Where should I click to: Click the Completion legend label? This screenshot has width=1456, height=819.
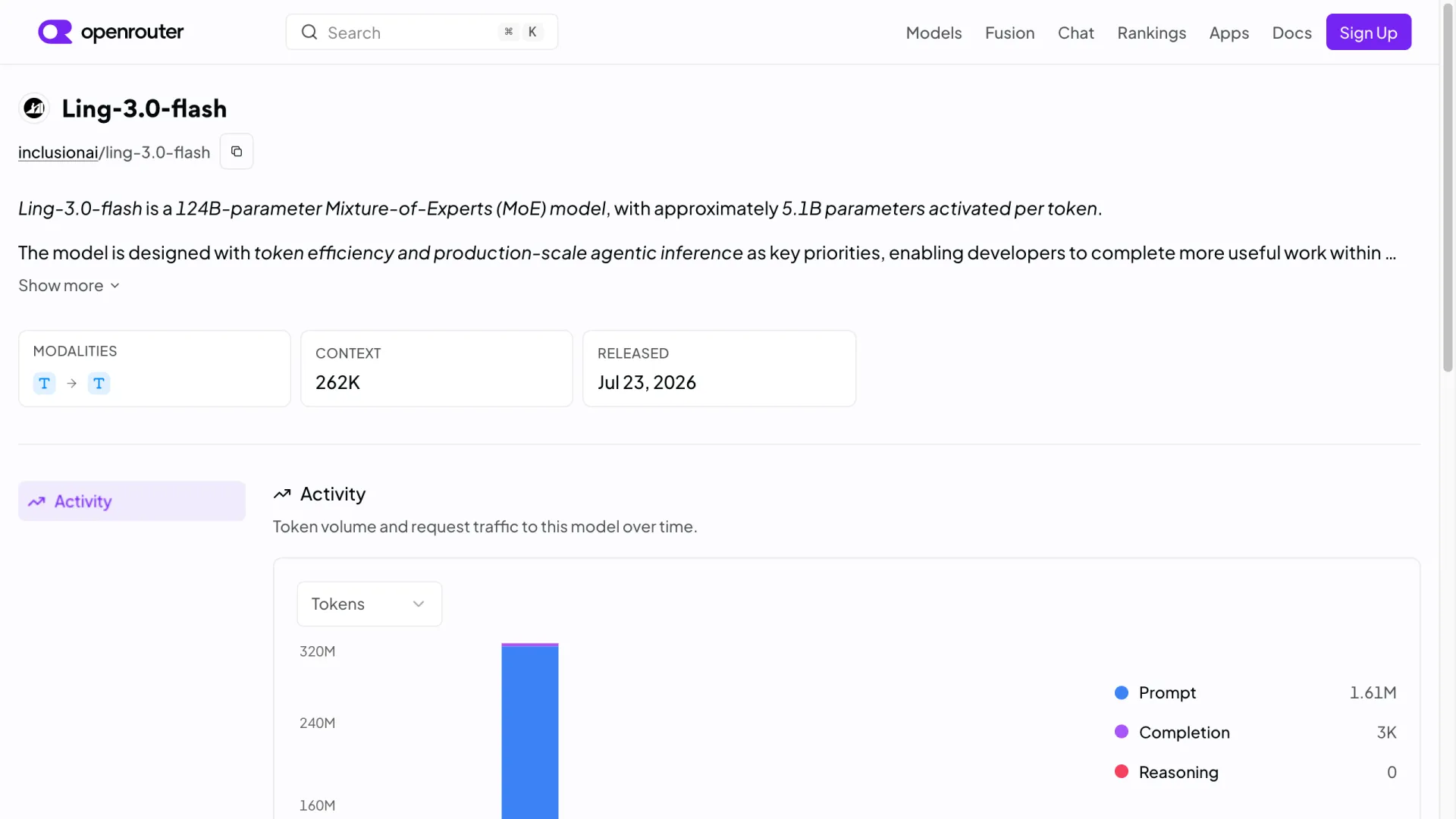click(x=1184, y=733)
